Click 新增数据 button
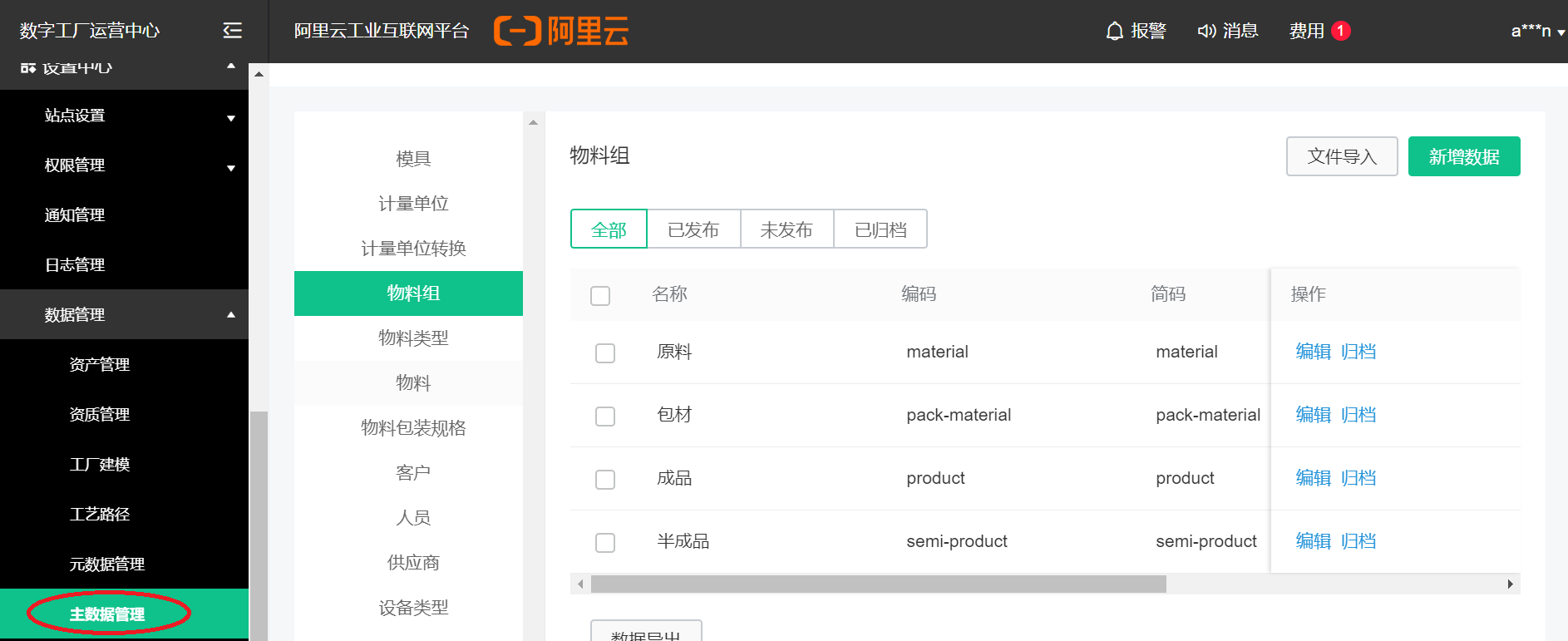 tap(1464, 156)
